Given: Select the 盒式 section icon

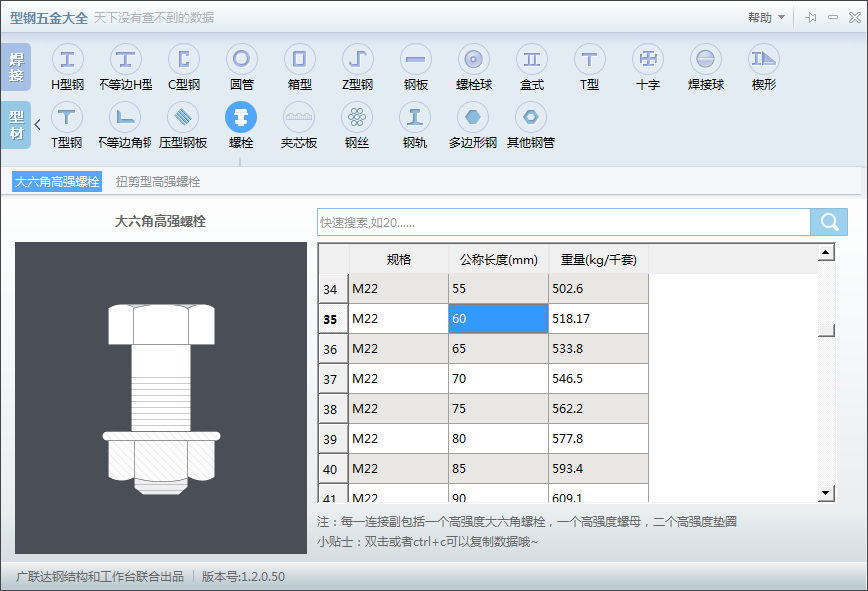Looking at the screenshot, I should [x=532, y=59].
